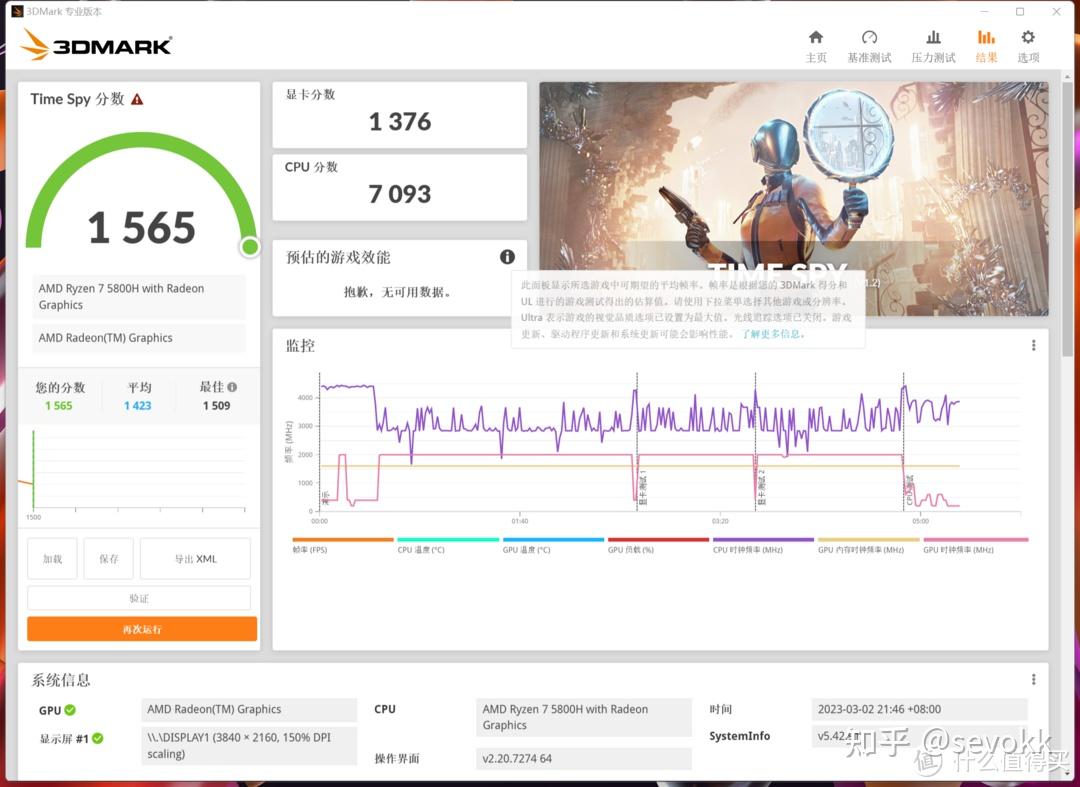Click the 主页 home icon

point(816,36)
